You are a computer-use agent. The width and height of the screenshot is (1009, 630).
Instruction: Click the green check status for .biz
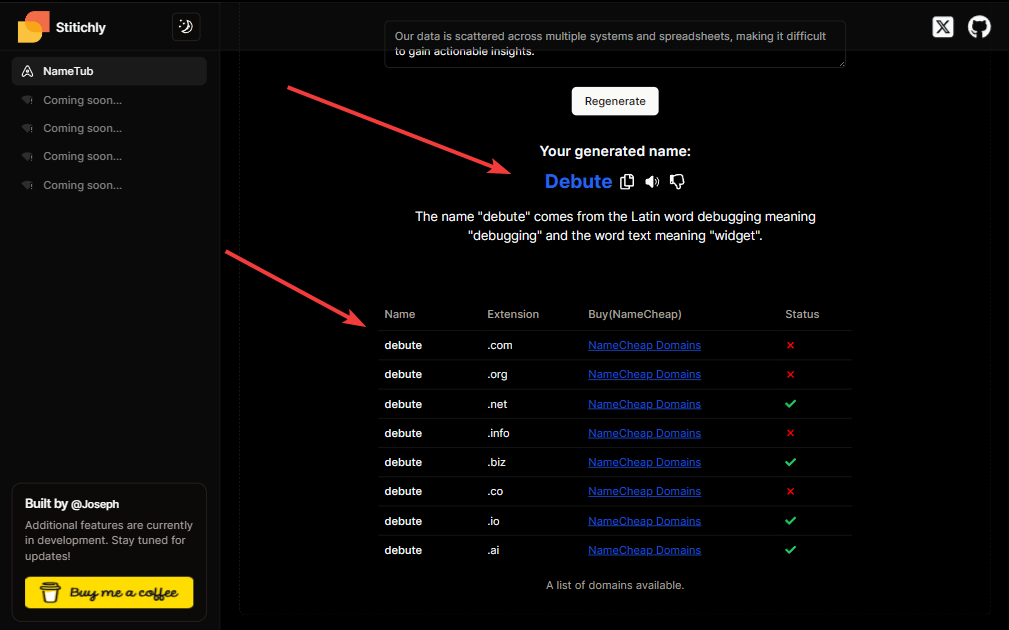(x=790, y=462)
